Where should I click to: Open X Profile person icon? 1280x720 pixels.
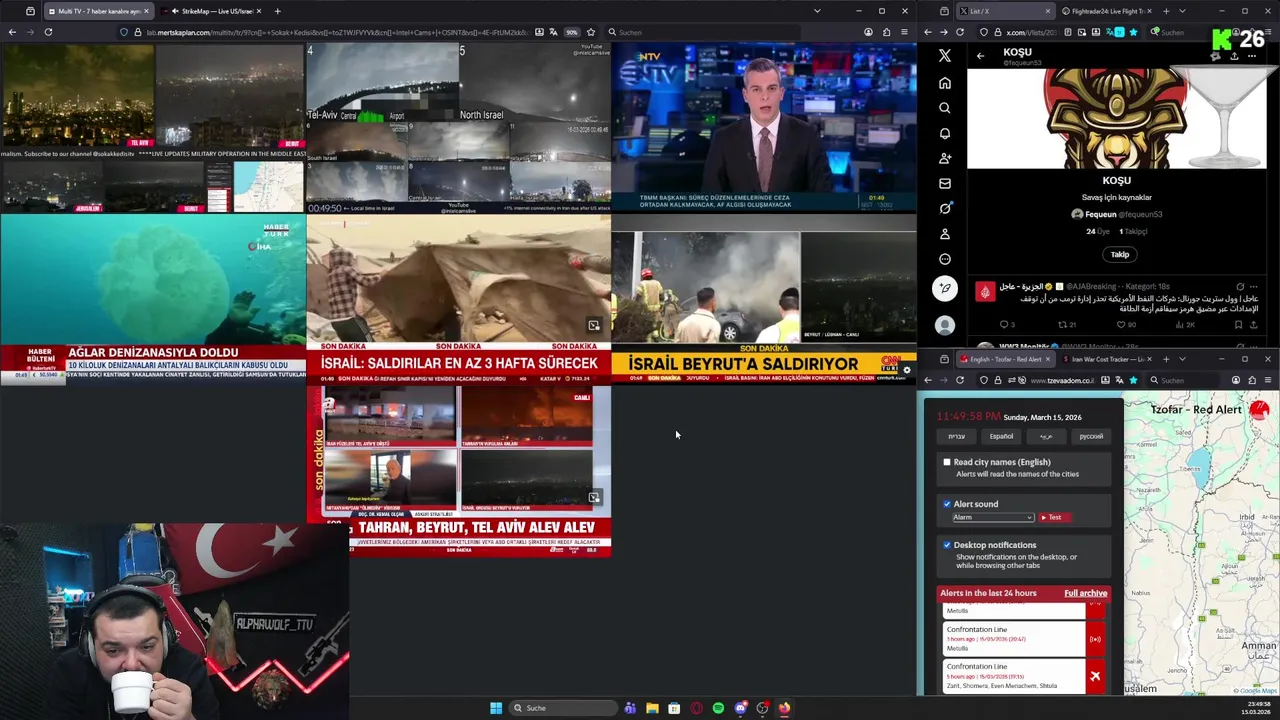(944, 233)
